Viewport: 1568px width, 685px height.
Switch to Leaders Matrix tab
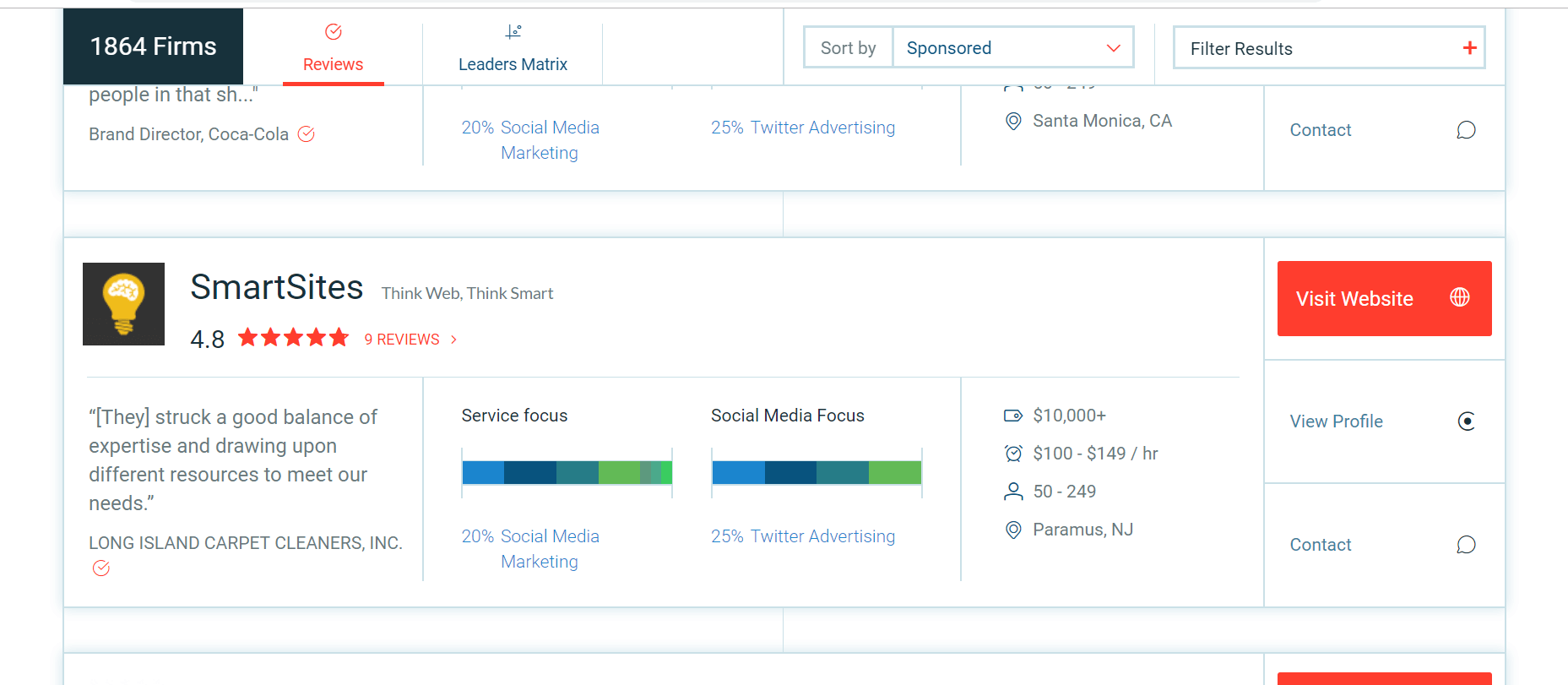point(513,48)
